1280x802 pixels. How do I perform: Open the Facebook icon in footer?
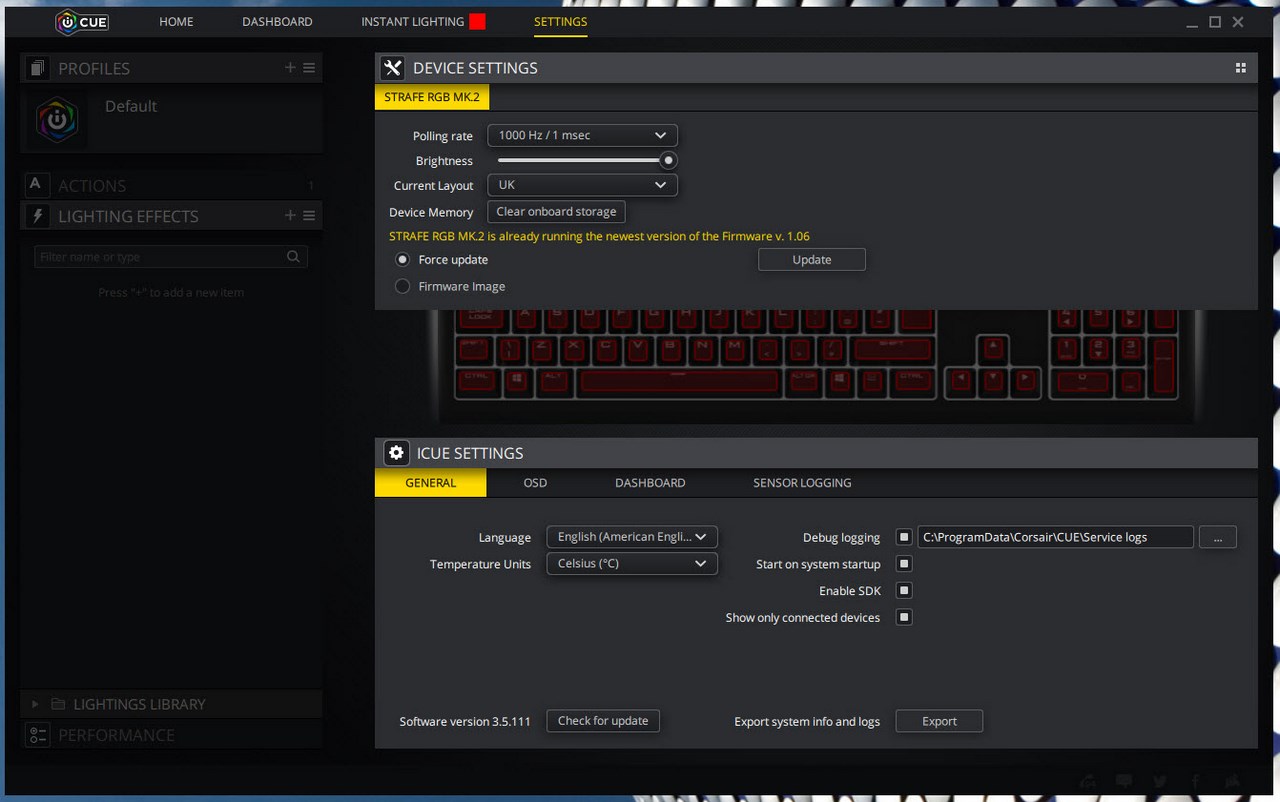(1196, 781)
